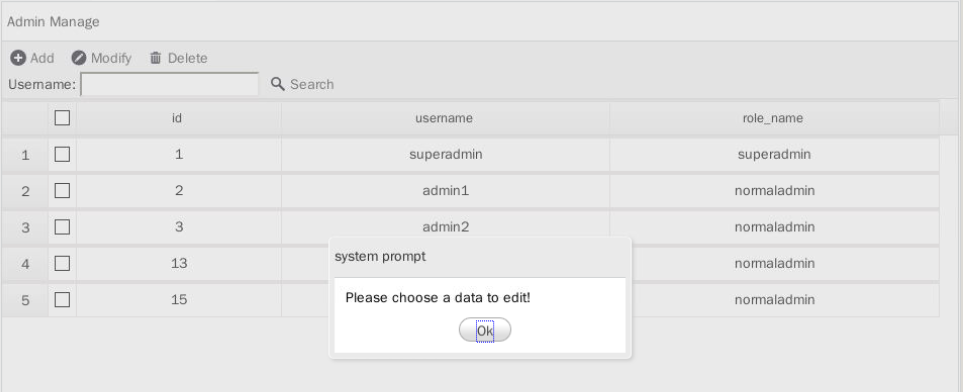Select the admin2 username cell
963x392 pixels.
(x=445, y=227)
